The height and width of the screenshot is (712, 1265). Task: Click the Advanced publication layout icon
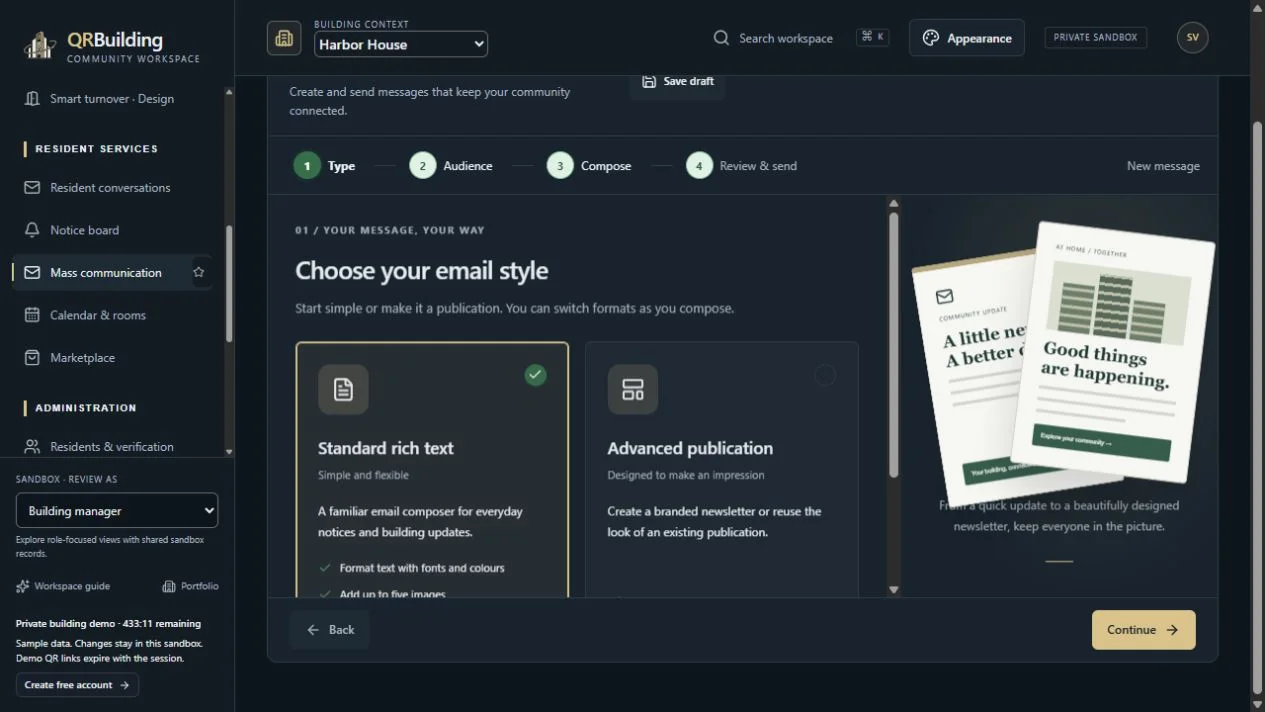[x=632, y=389]
